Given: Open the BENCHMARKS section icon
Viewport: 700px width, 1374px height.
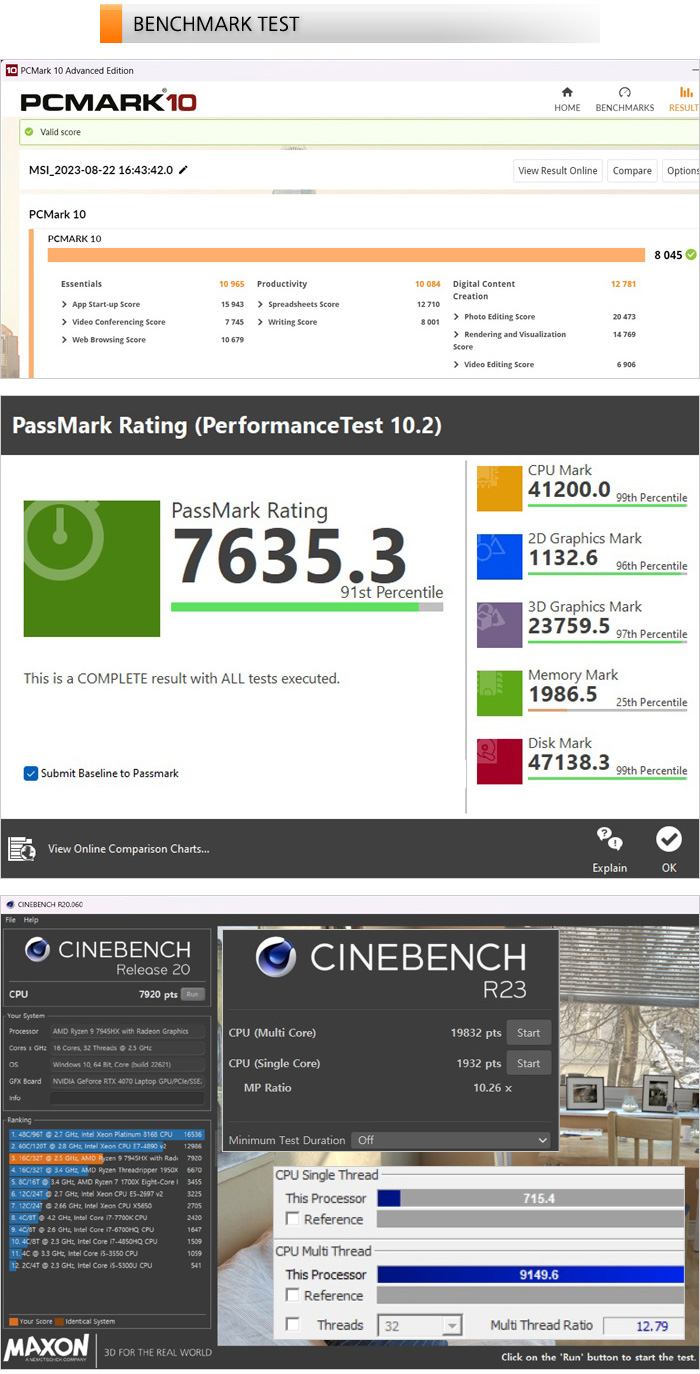Looking at the screenshot, I should (624, 93).
